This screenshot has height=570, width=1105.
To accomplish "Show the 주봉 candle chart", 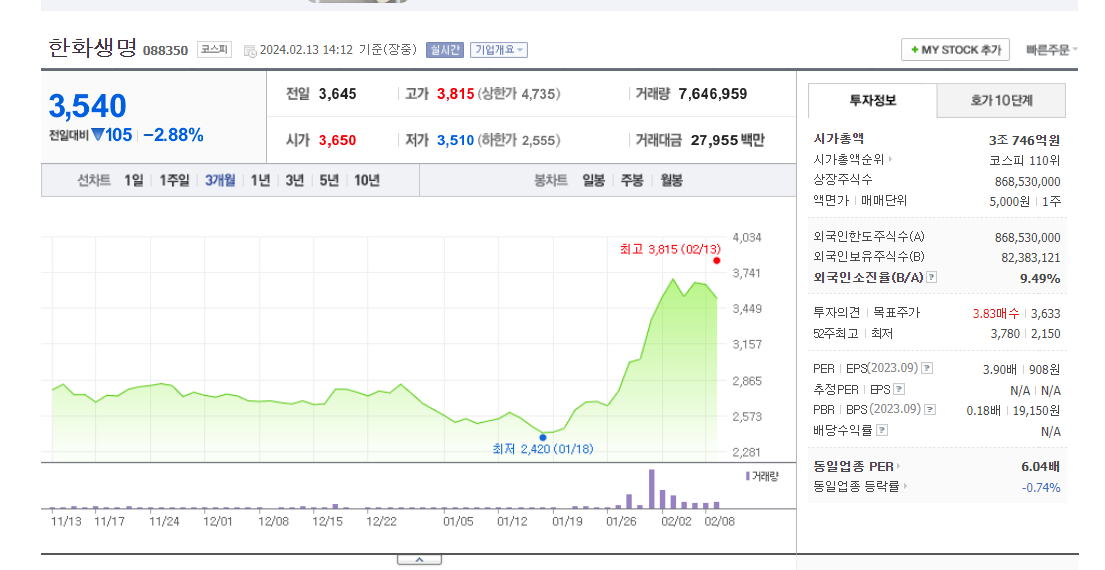I will 632,181.
